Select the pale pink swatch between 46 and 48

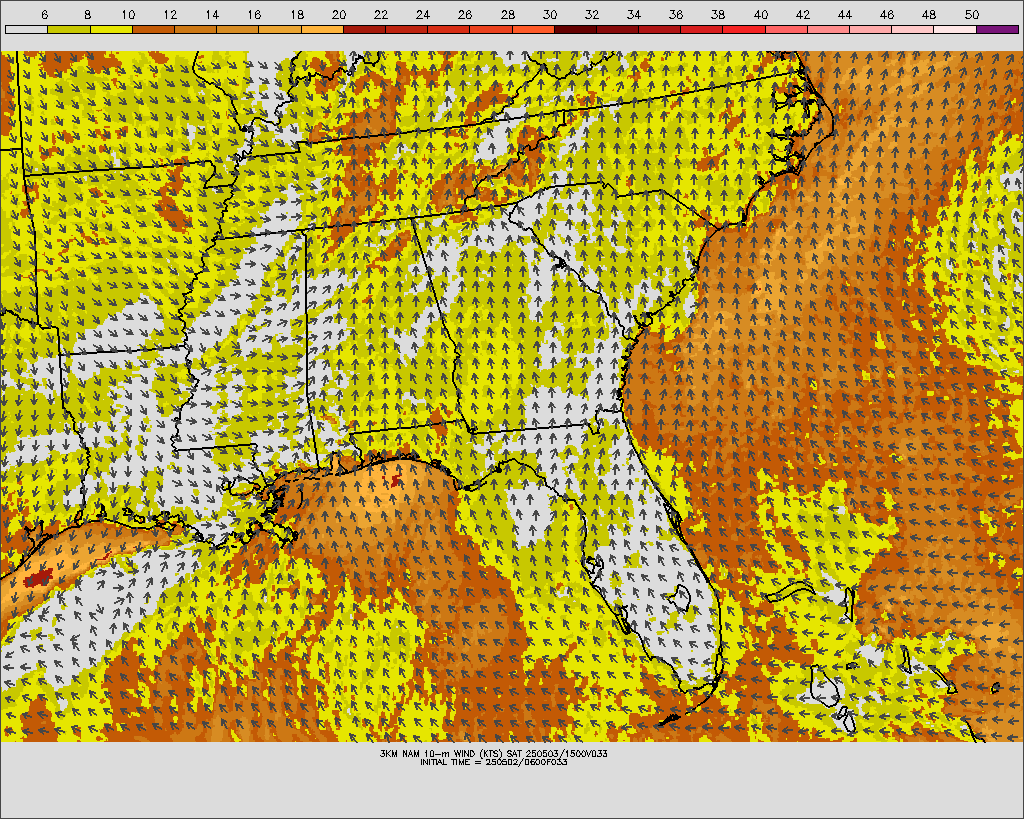click(x=913, y=29)
